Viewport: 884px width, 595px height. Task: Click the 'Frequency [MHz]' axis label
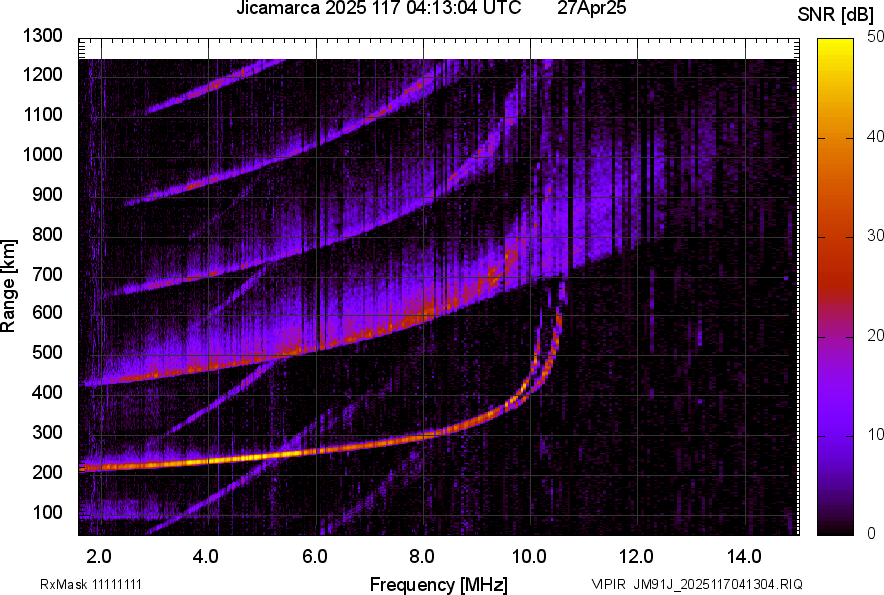pos(439,584)
